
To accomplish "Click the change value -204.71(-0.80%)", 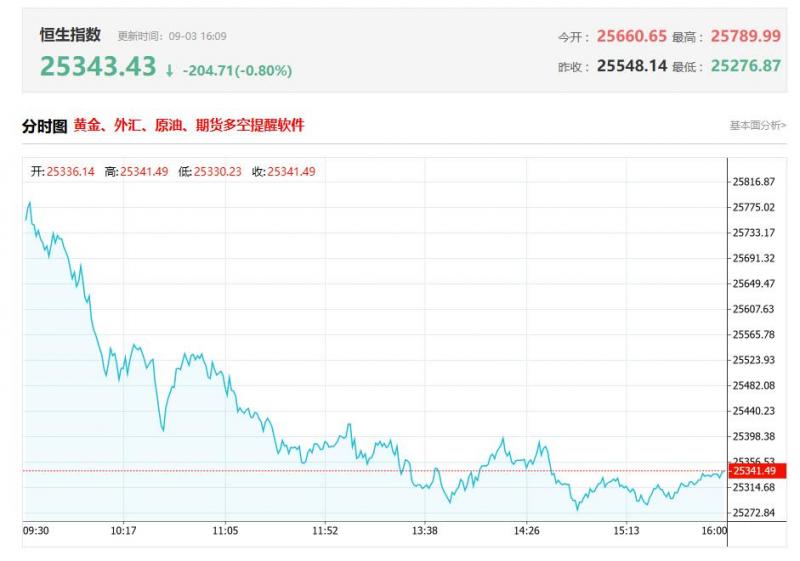I will (237, 70).
